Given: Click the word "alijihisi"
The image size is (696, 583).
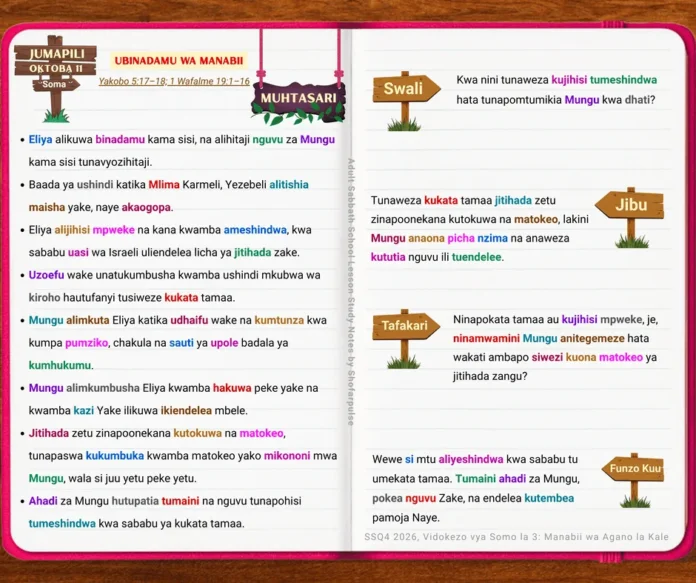Looking at the screenshot, I should (72, 230).
